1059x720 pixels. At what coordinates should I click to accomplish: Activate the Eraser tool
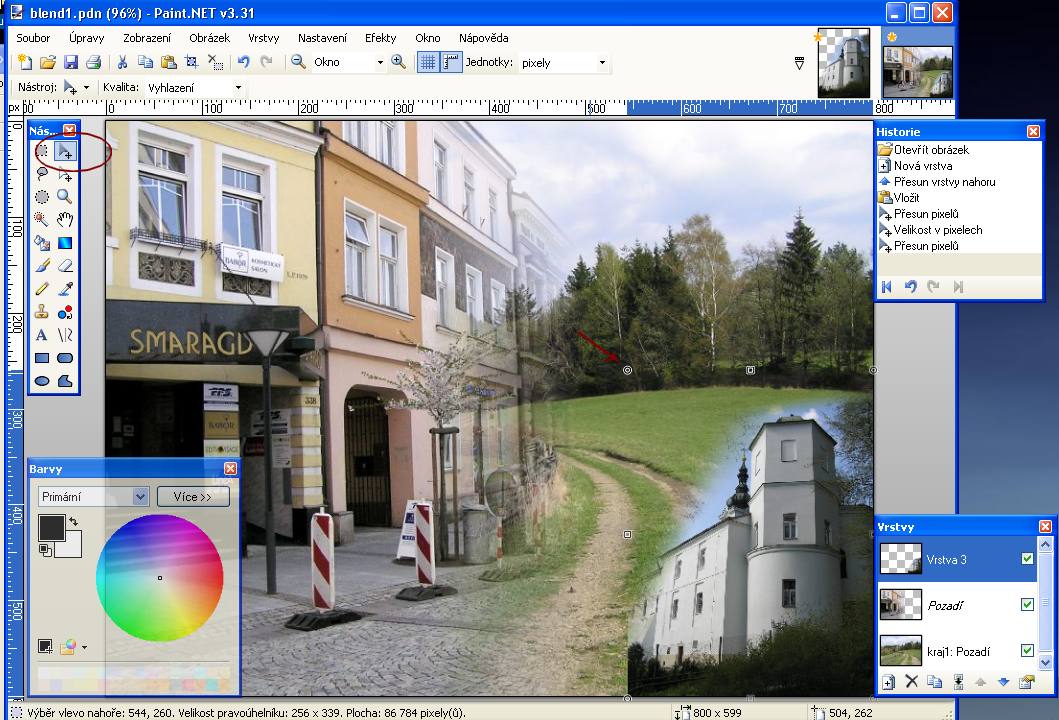65,266
